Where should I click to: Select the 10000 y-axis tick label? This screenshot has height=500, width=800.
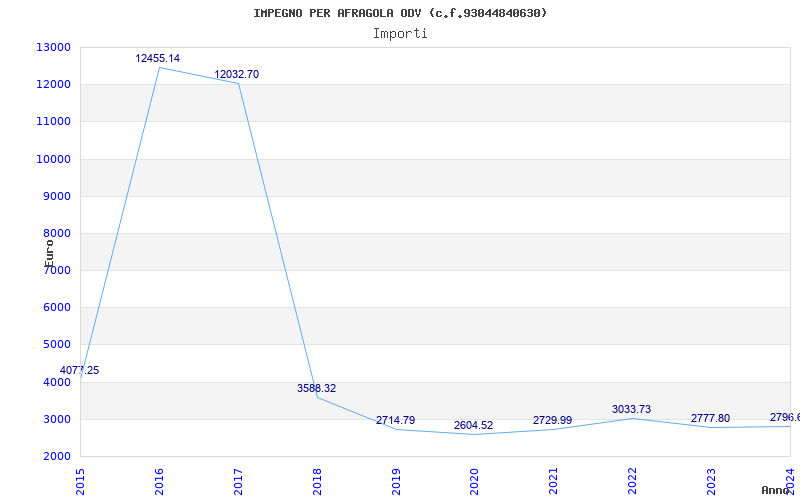coord(53,159)
